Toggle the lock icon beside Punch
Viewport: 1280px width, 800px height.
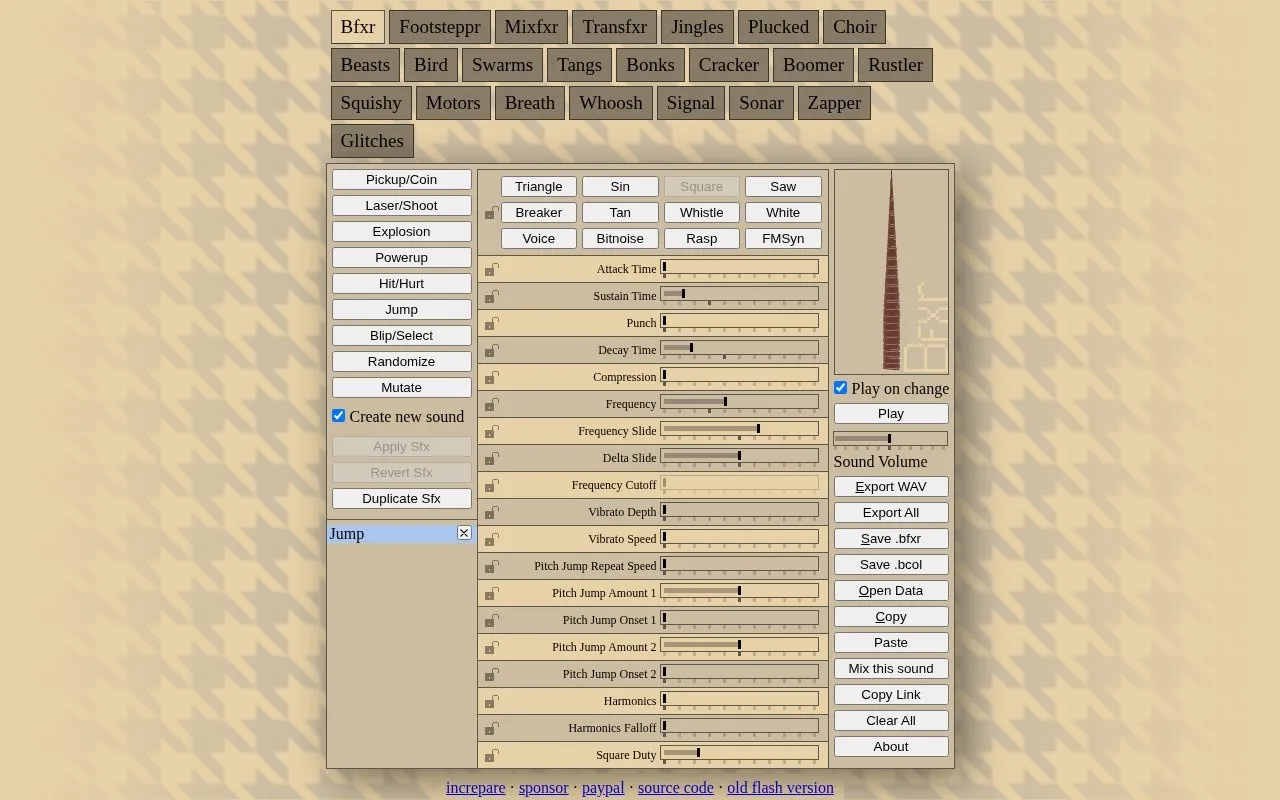(x=492, y=324)
